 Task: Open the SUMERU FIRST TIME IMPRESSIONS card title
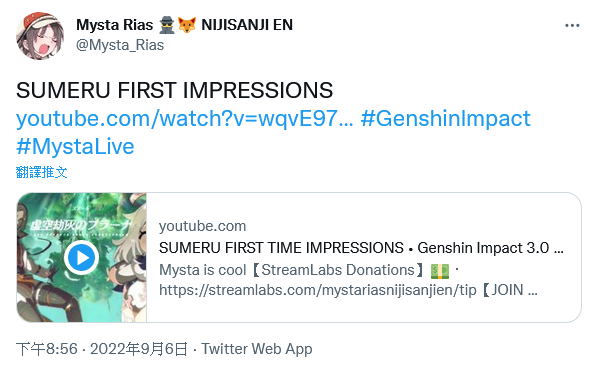tap(361, 248)
